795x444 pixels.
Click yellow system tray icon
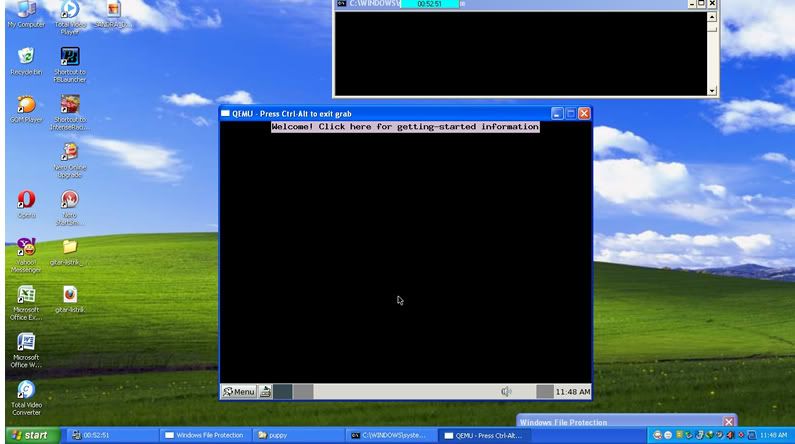(x=679, y=435)
